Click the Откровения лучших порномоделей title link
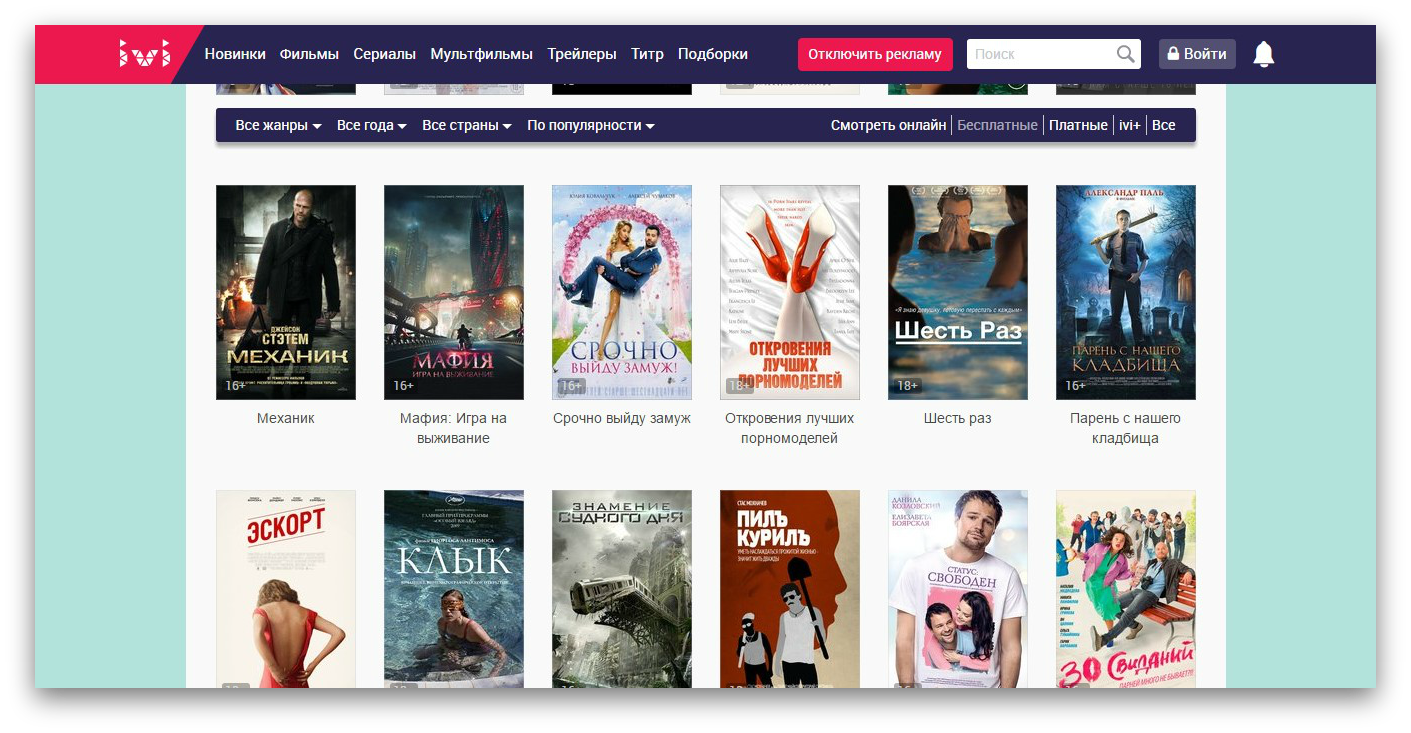 coord(790,428)
